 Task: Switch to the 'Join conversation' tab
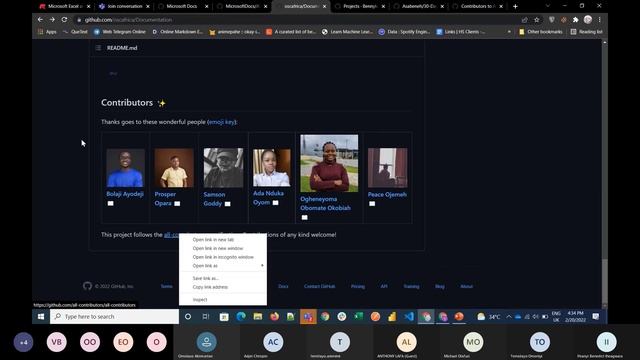point(124,6)
